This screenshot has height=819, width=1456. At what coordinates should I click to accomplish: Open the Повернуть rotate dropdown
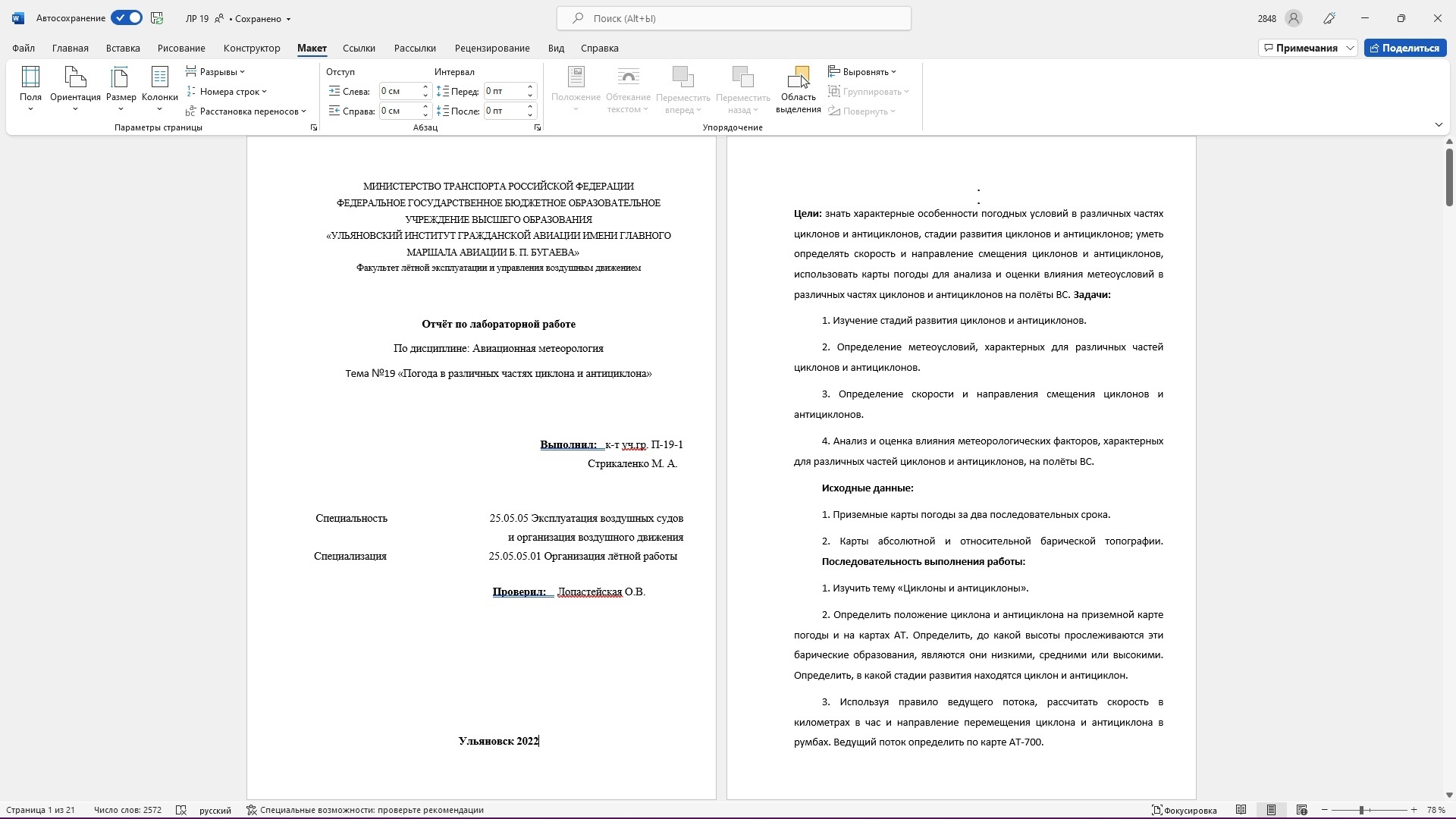point(862,111)
